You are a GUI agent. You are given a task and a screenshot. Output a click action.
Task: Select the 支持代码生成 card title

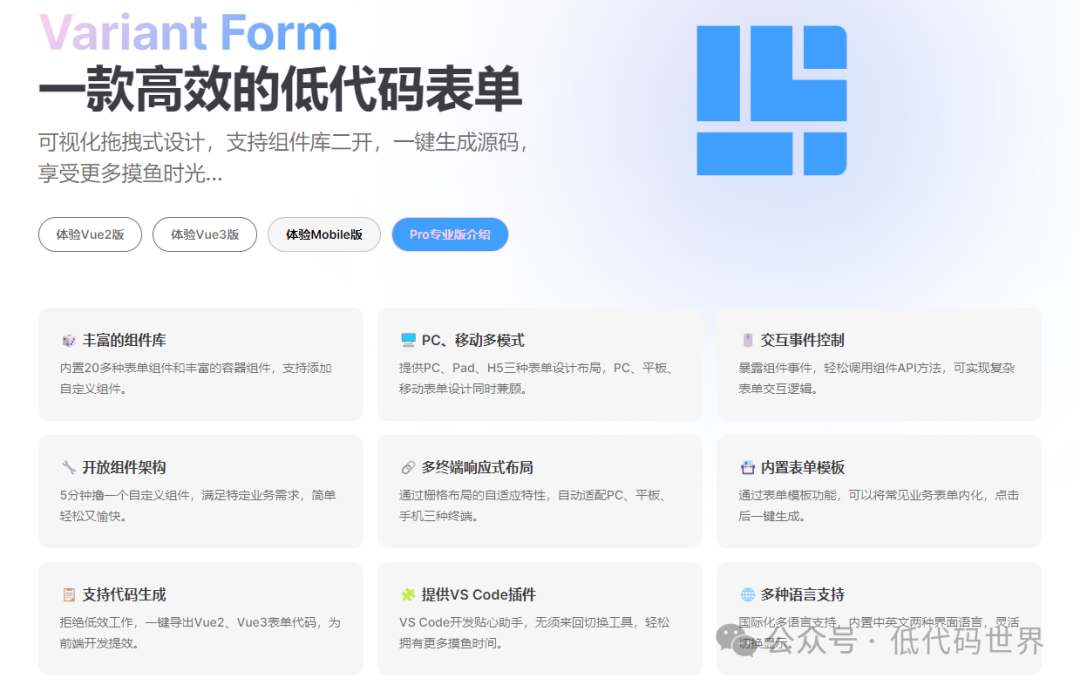point(124,595)
